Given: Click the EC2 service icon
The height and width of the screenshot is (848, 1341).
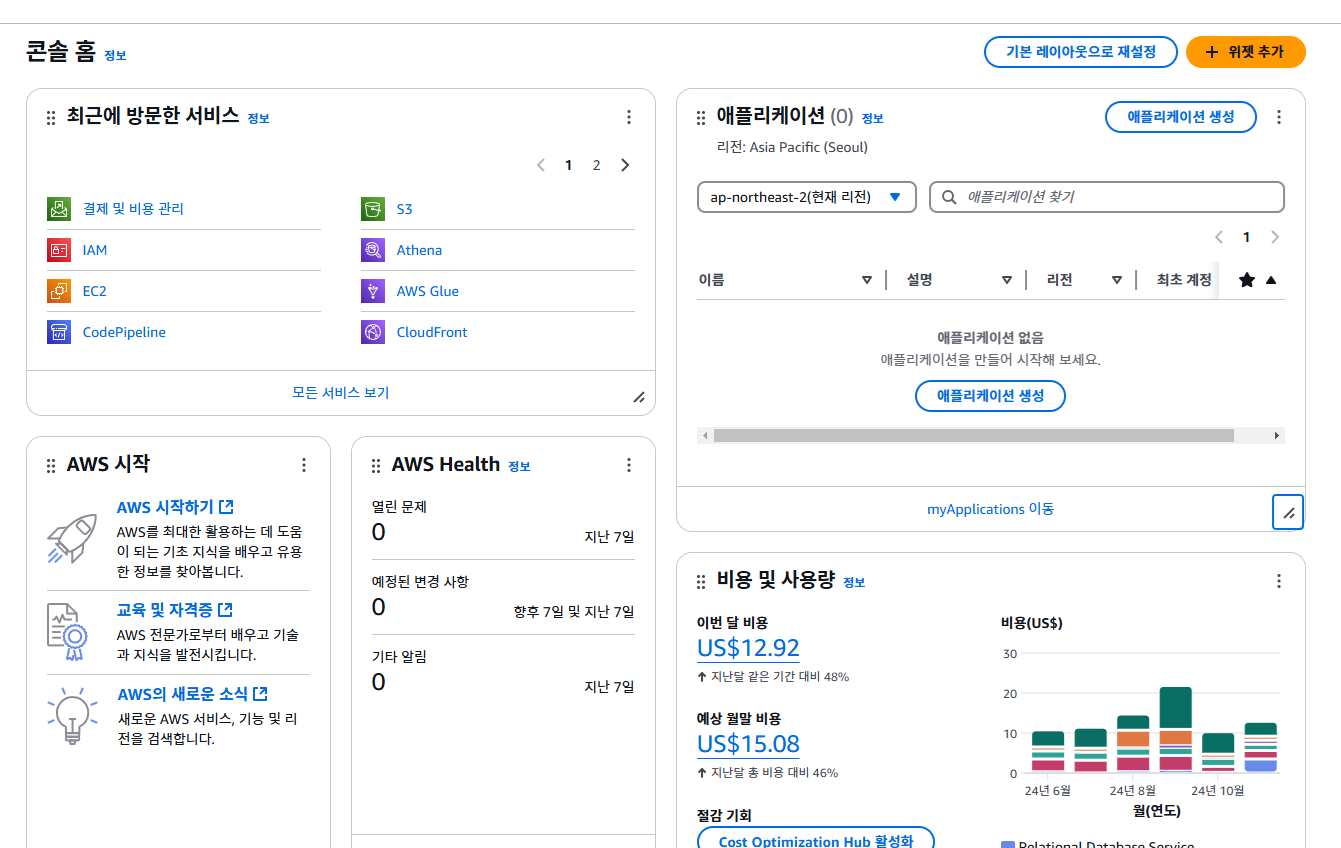Looking at the screenshot, I should coord(59,291).
